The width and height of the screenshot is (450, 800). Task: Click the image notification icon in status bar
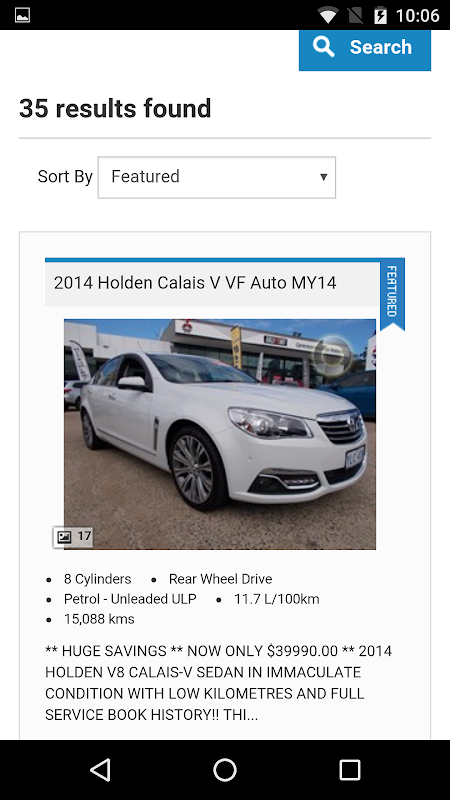point(22,15)
